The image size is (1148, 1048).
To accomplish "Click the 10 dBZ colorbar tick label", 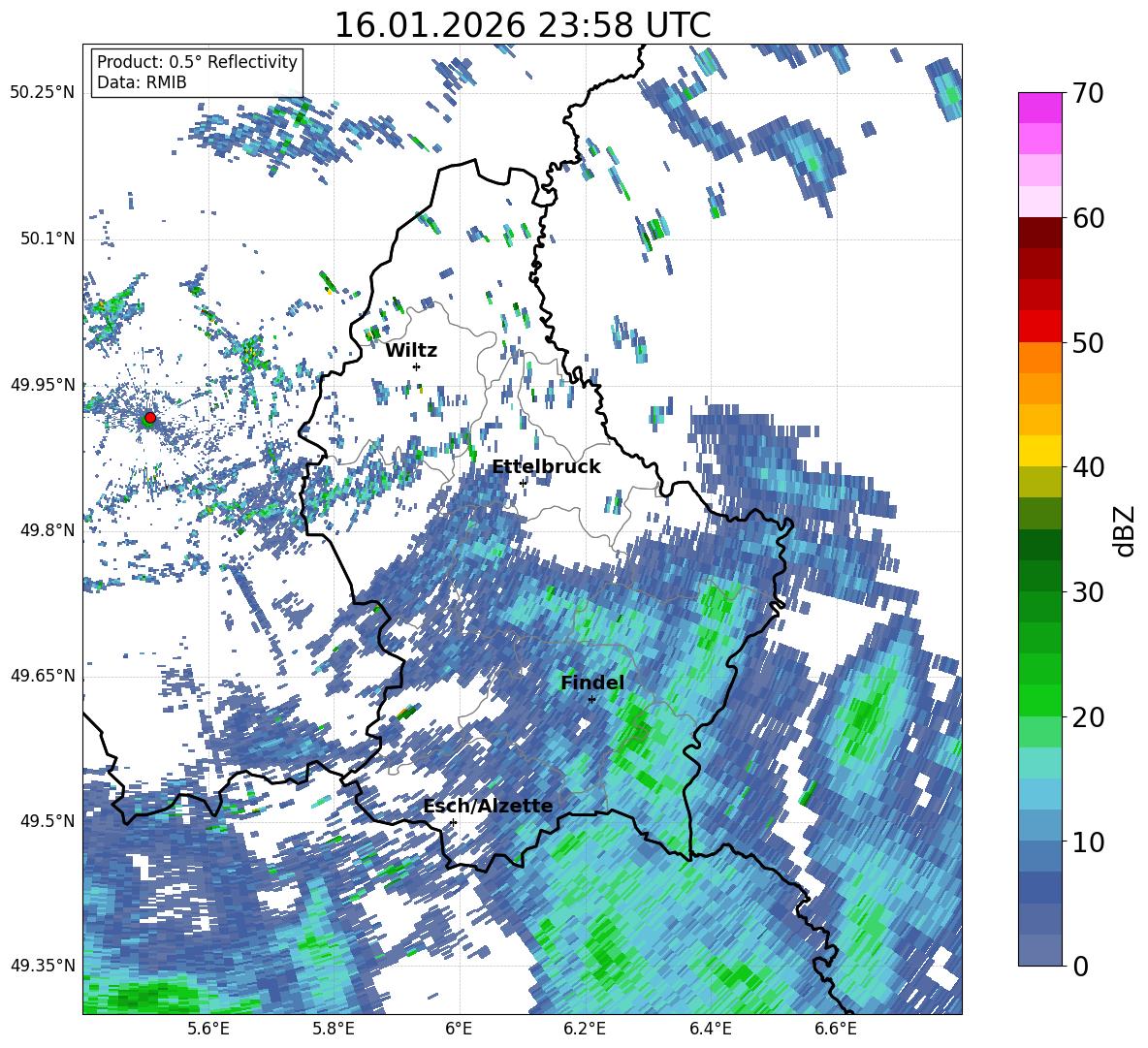I will 1088,842.
